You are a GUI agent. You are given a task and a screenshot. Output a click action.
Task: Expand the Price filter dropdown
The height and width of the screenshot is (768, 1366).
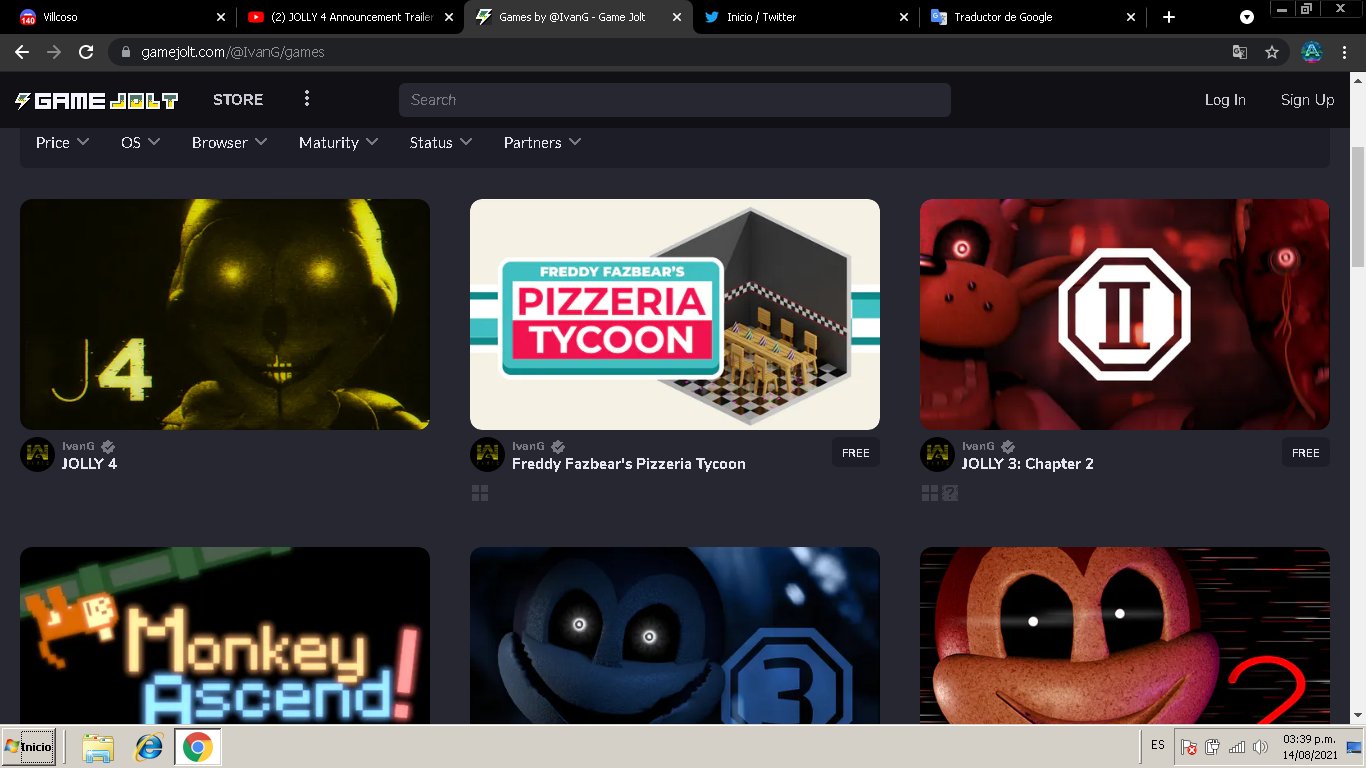[x=62, y=143]
